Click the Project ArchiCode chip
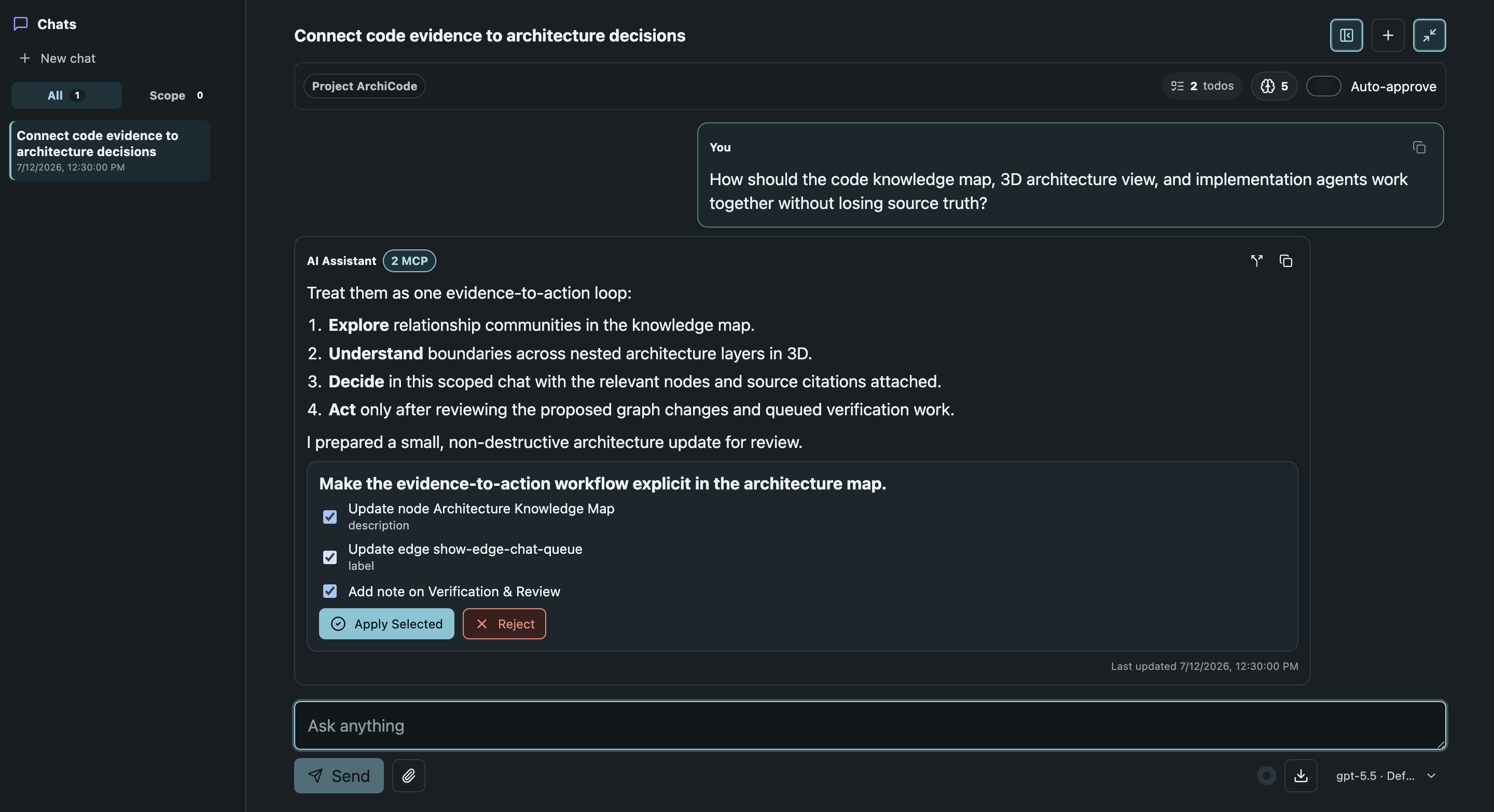The width and height of the screenshot is (1494, 812). click(364, 86)
